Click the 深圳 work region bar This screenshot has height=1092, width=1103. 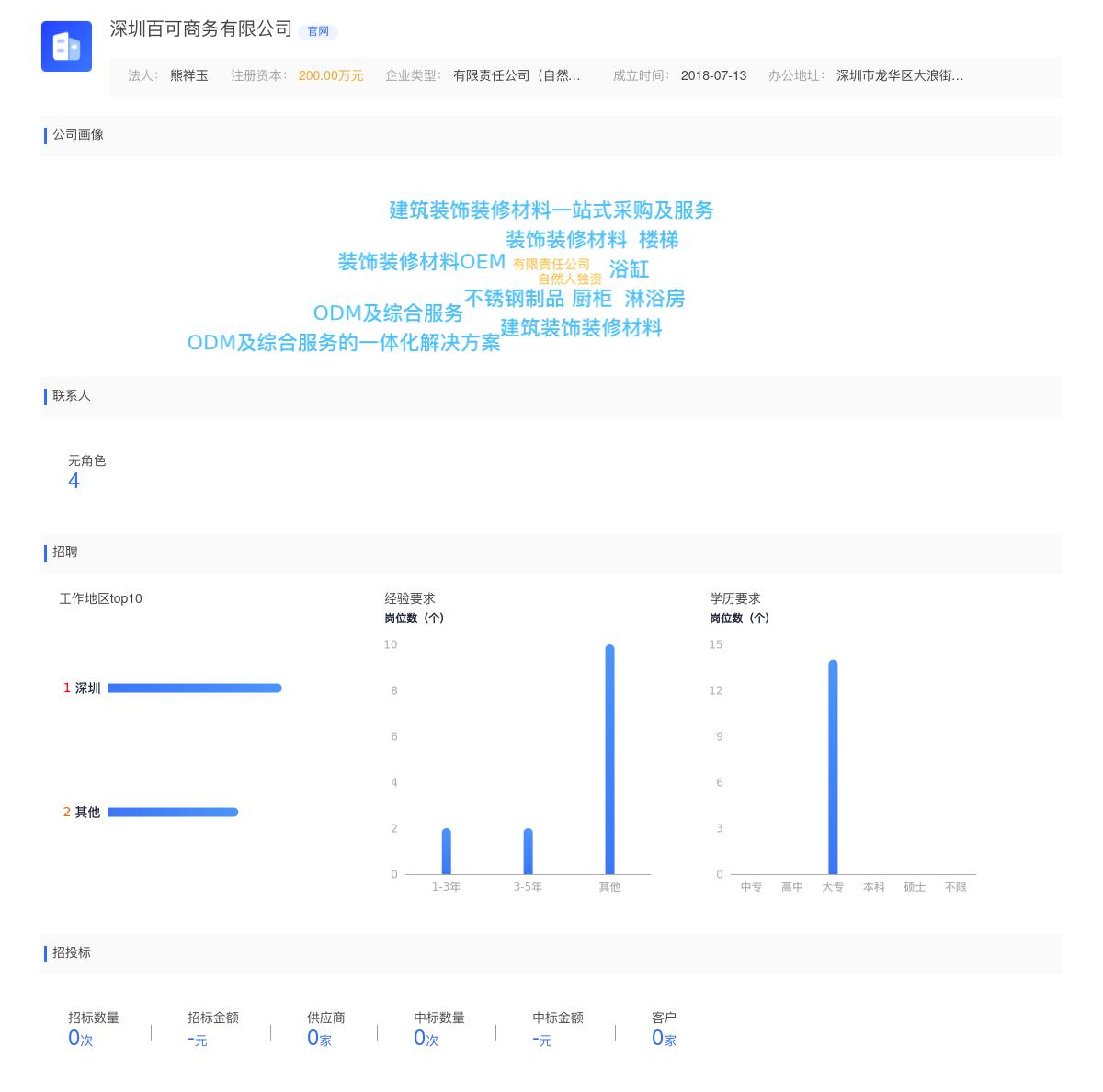click(195, 688)
